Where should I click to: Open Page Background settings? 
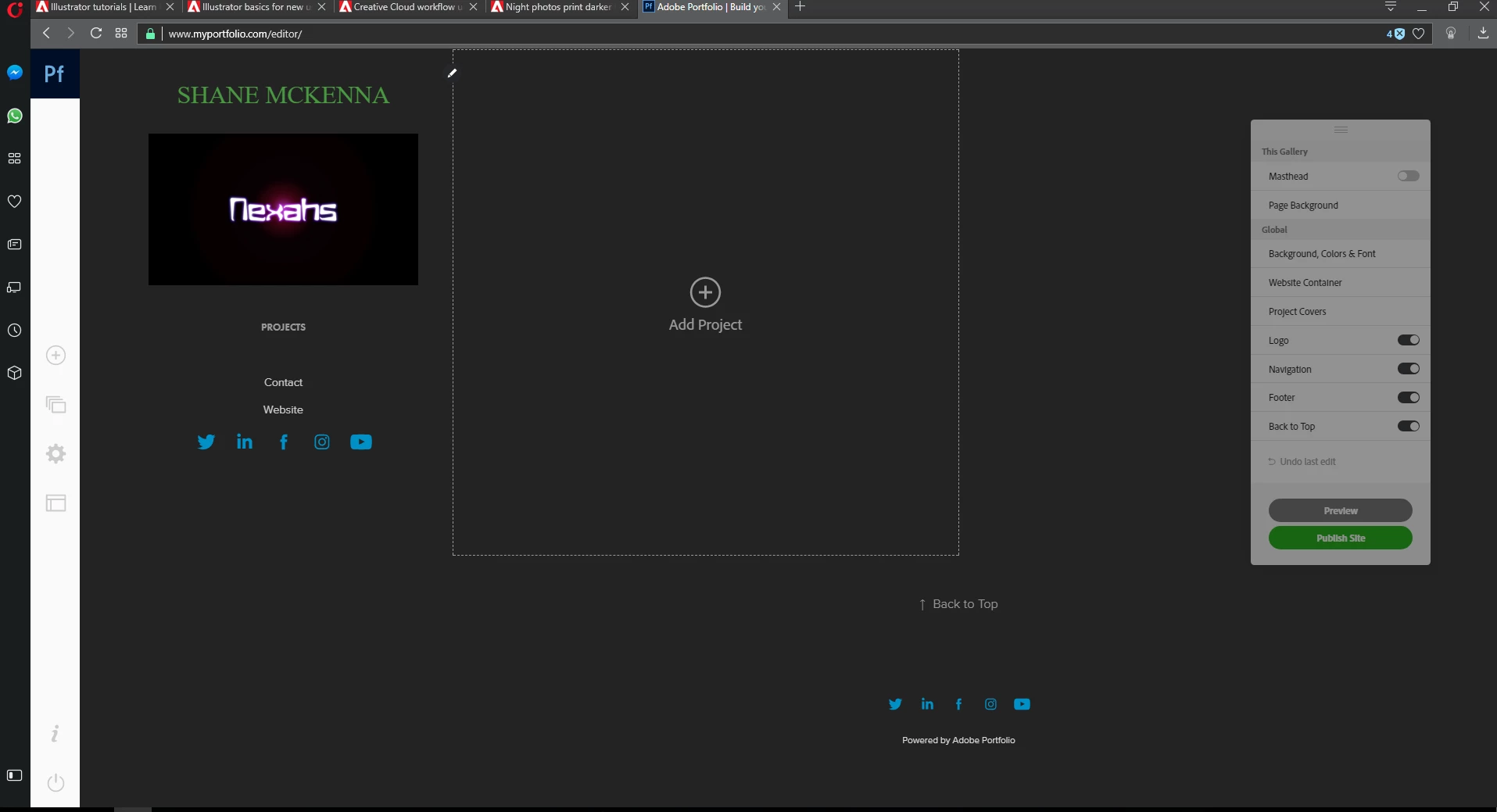[1341, 206]
